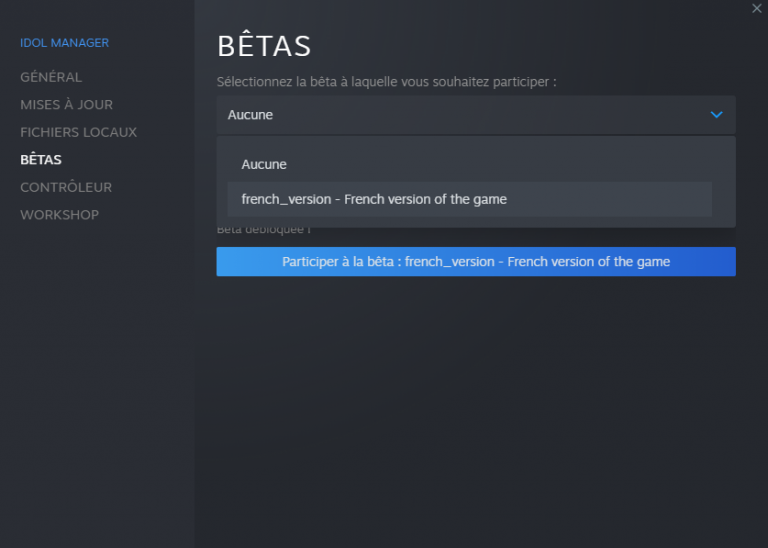Choose the Aucune option in the dropdown list
This screenshot has height=548, width=768.
[x=264, y=164]
